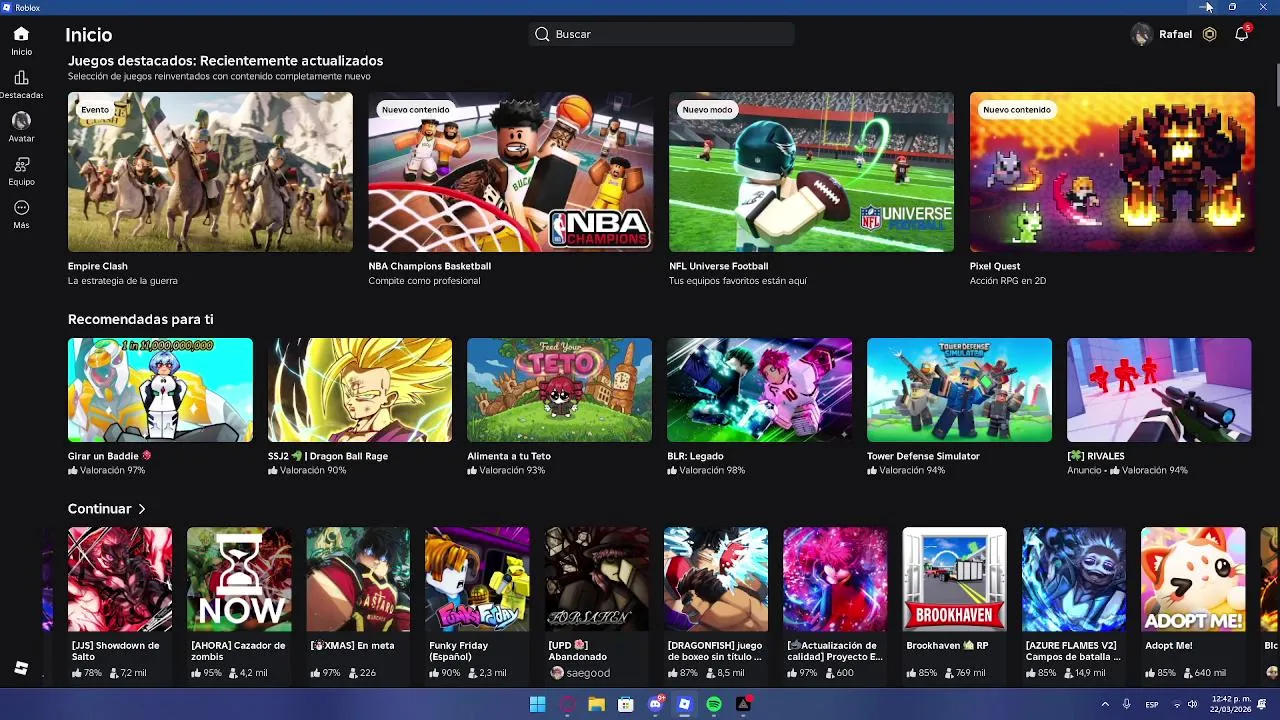Open the XMAS En meta thumbnail

tap(358, 580)
